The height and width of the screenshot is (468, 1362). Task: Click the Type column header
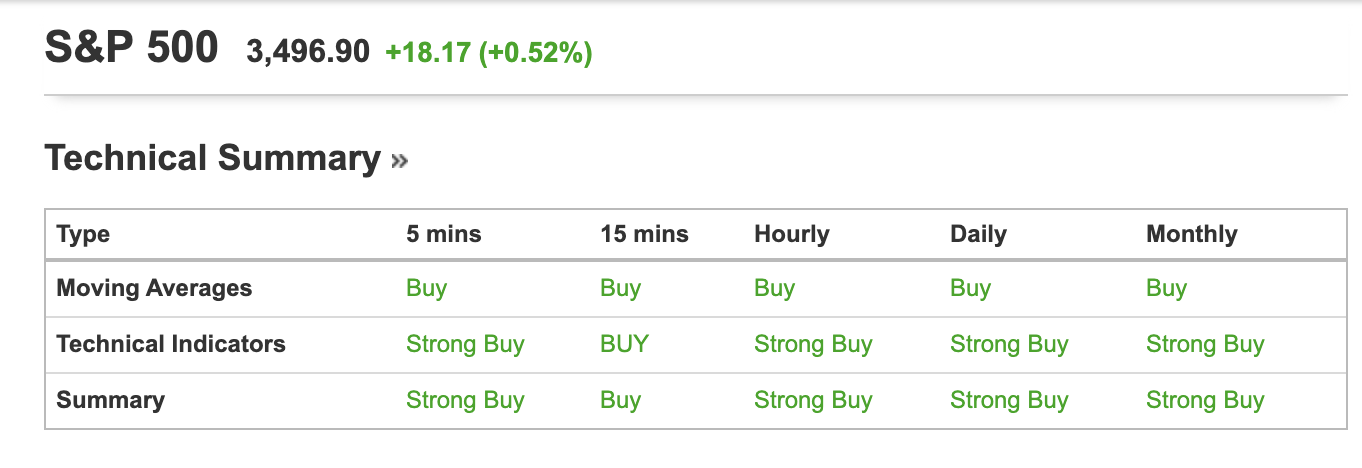pos(83,235)
